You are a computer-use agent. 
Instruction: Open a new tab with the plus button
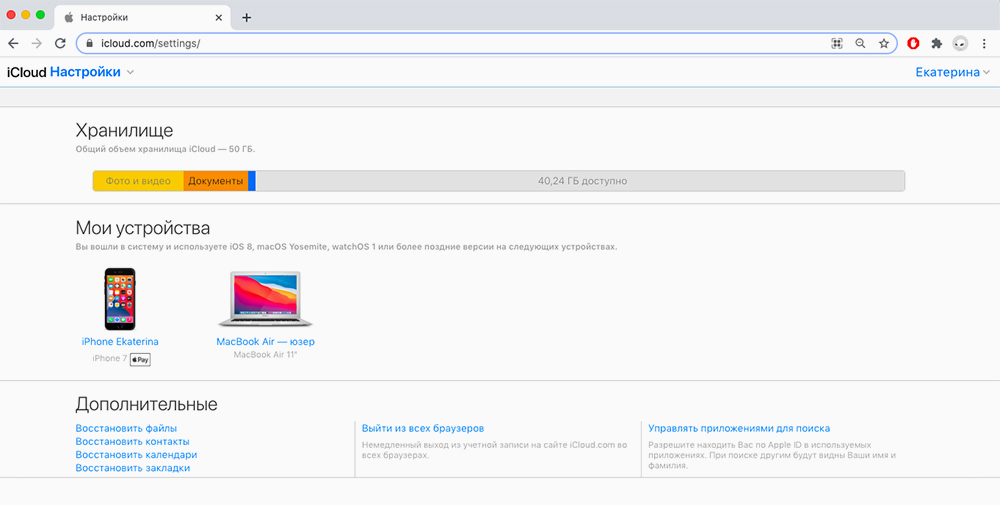(247, 18)
